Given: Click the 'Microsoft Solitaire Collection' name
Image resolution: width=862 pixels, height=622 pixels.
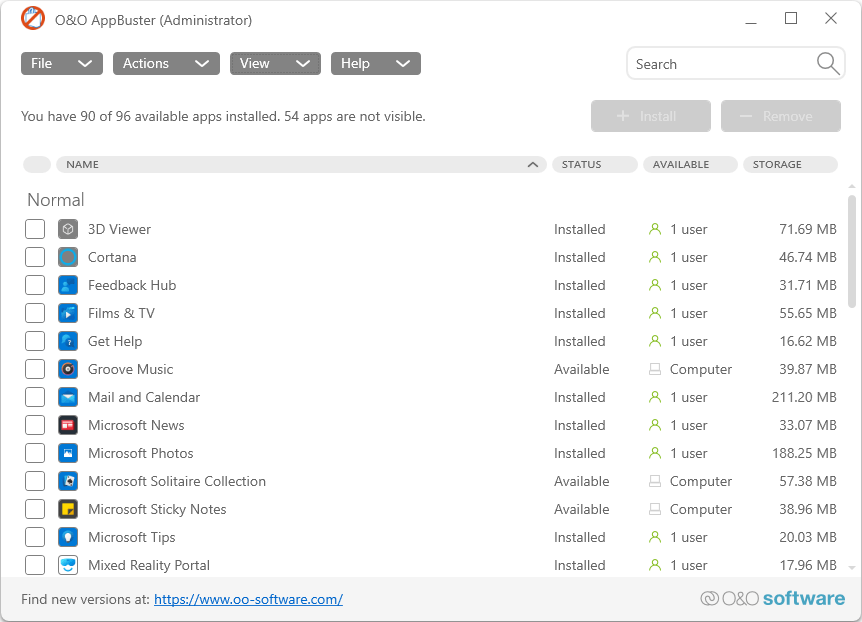Looking at the screenshot, I should (x=177, y=481).
